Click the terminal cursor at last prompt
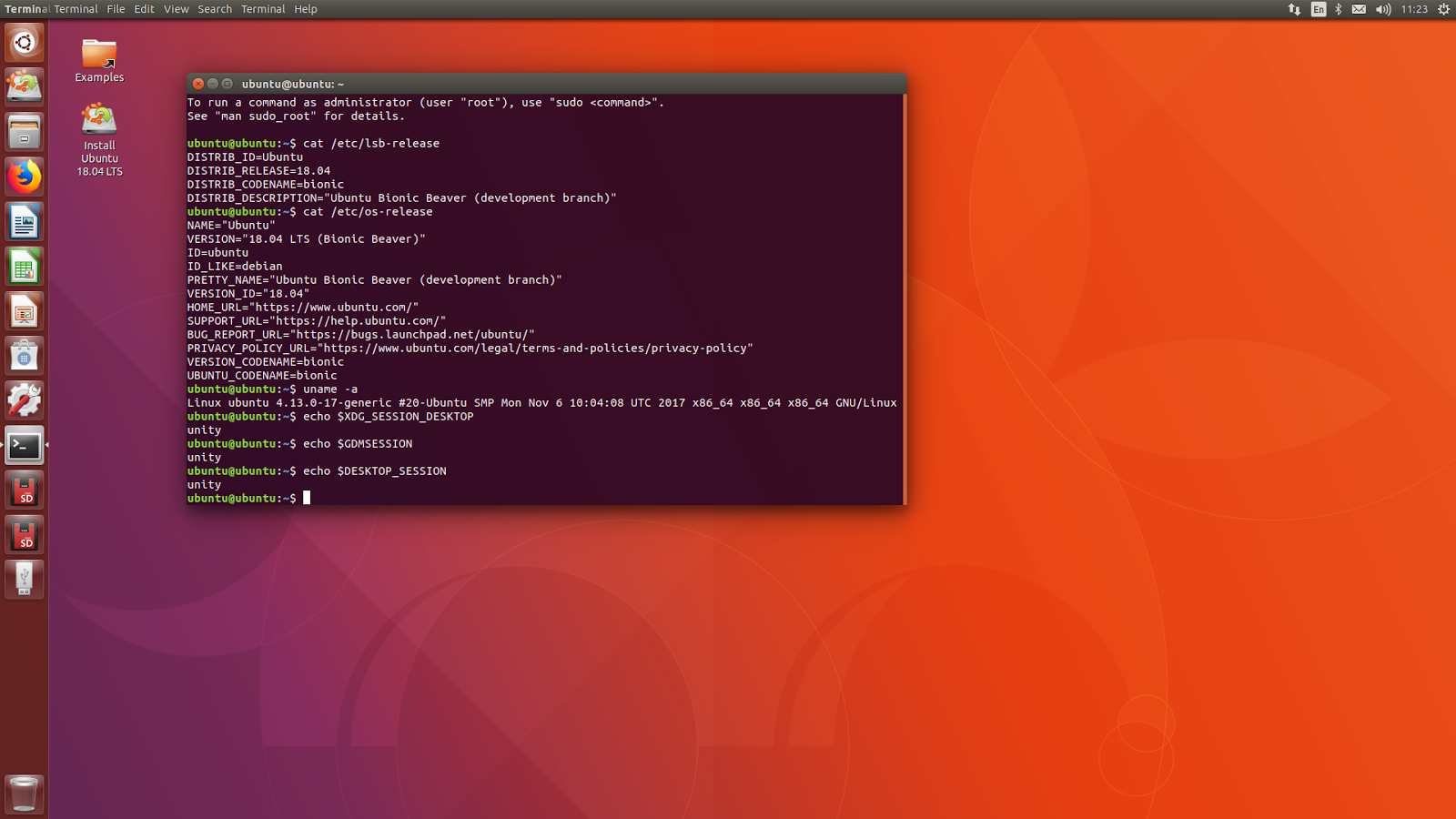Screen dimensions: 1456x819 pos(307,498)
